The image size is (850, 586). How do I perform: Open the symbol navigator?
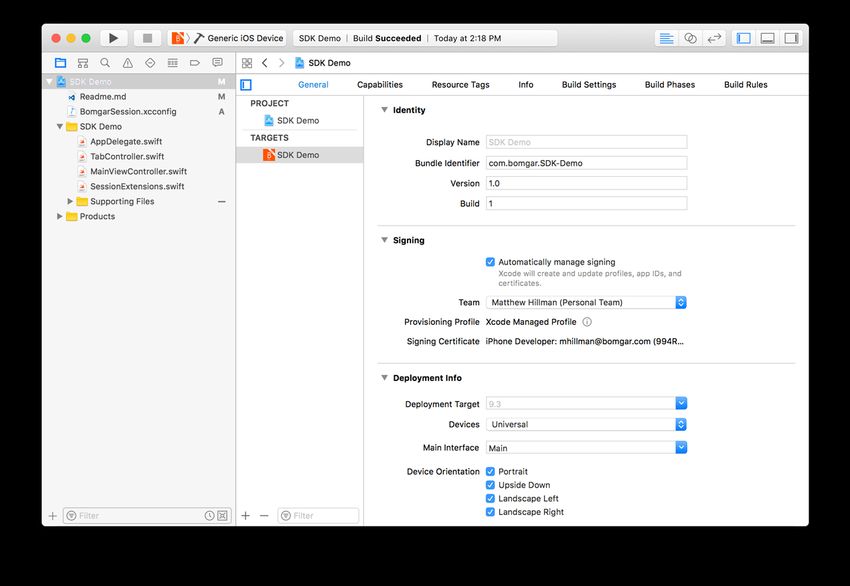click(x=82, y=63)
